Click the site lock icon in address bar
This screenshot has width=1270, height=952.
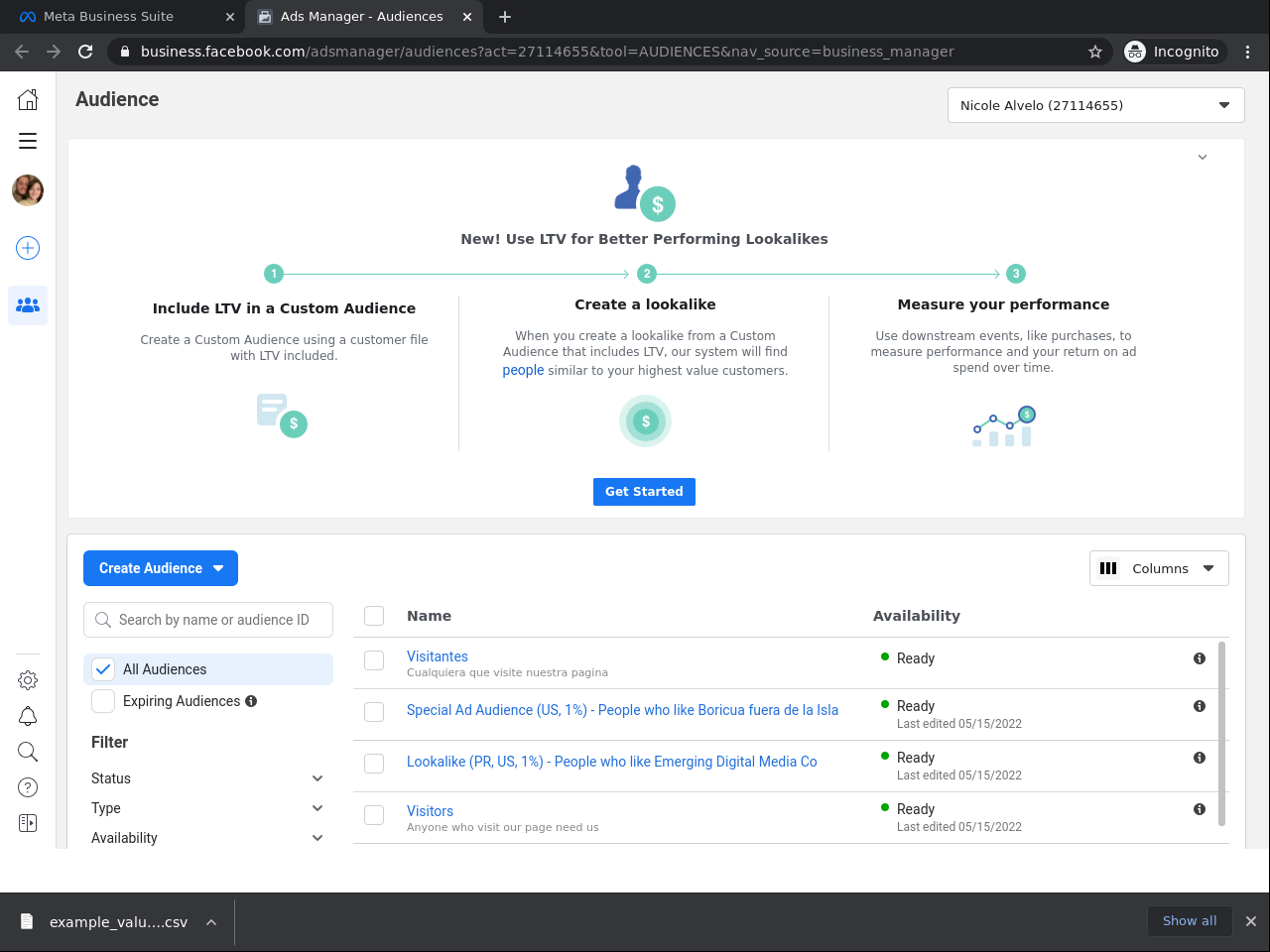123,52
